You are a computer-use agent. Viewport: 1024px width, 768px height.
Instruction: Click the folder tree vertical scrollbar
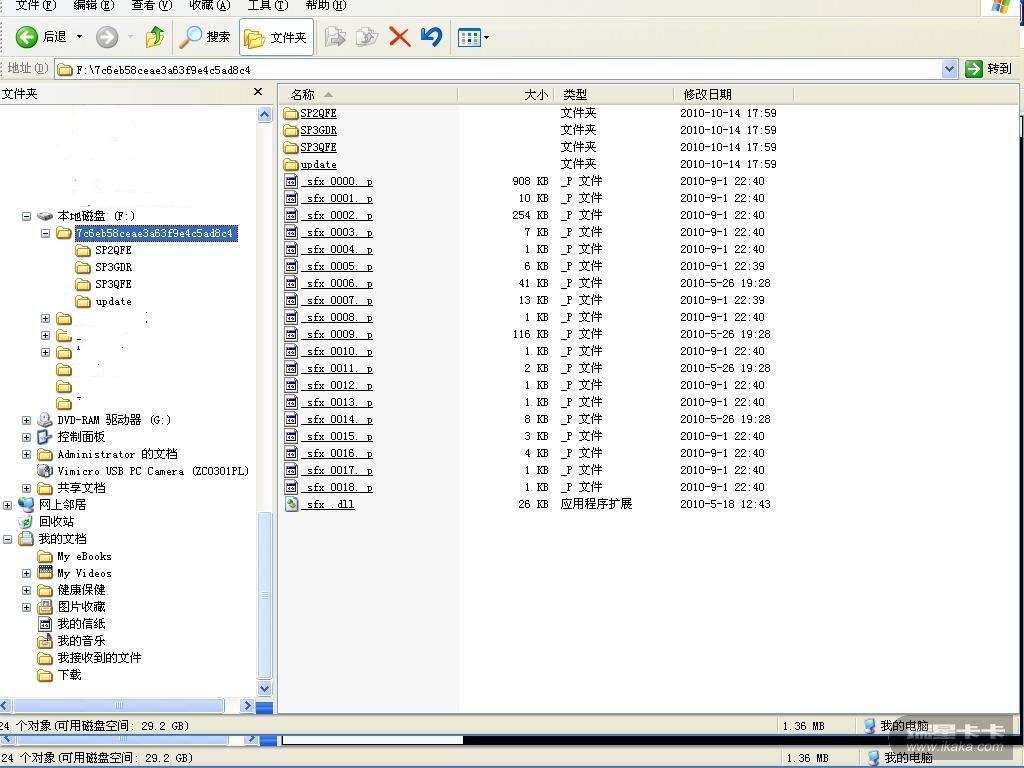coord(265,400)
